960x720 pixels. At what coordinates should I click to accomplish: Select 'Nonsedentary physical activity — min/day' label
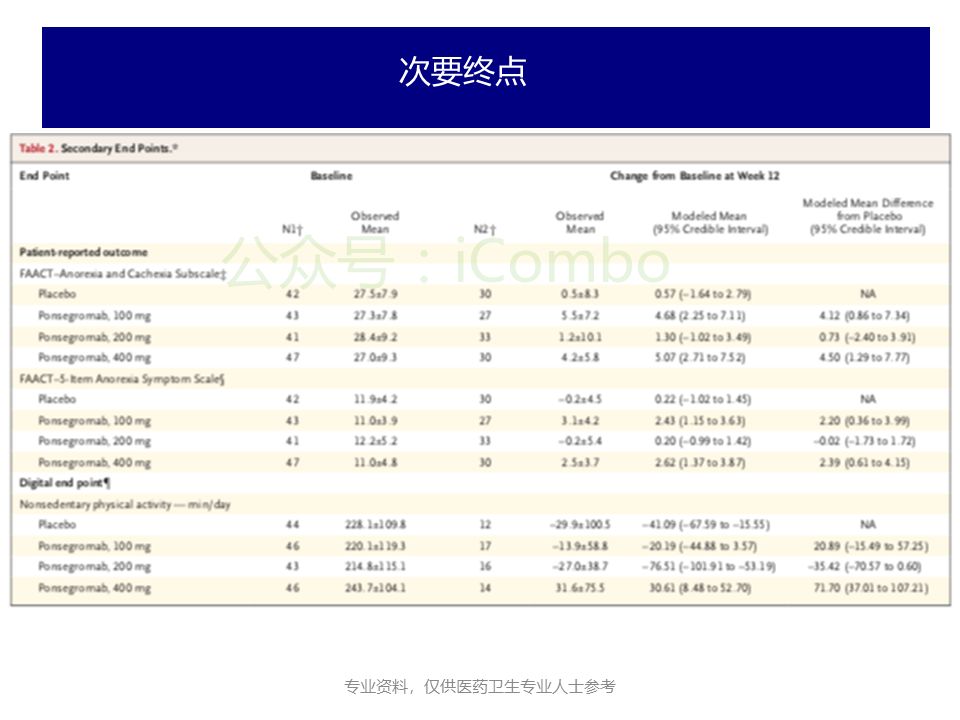(x=125, y=504)
